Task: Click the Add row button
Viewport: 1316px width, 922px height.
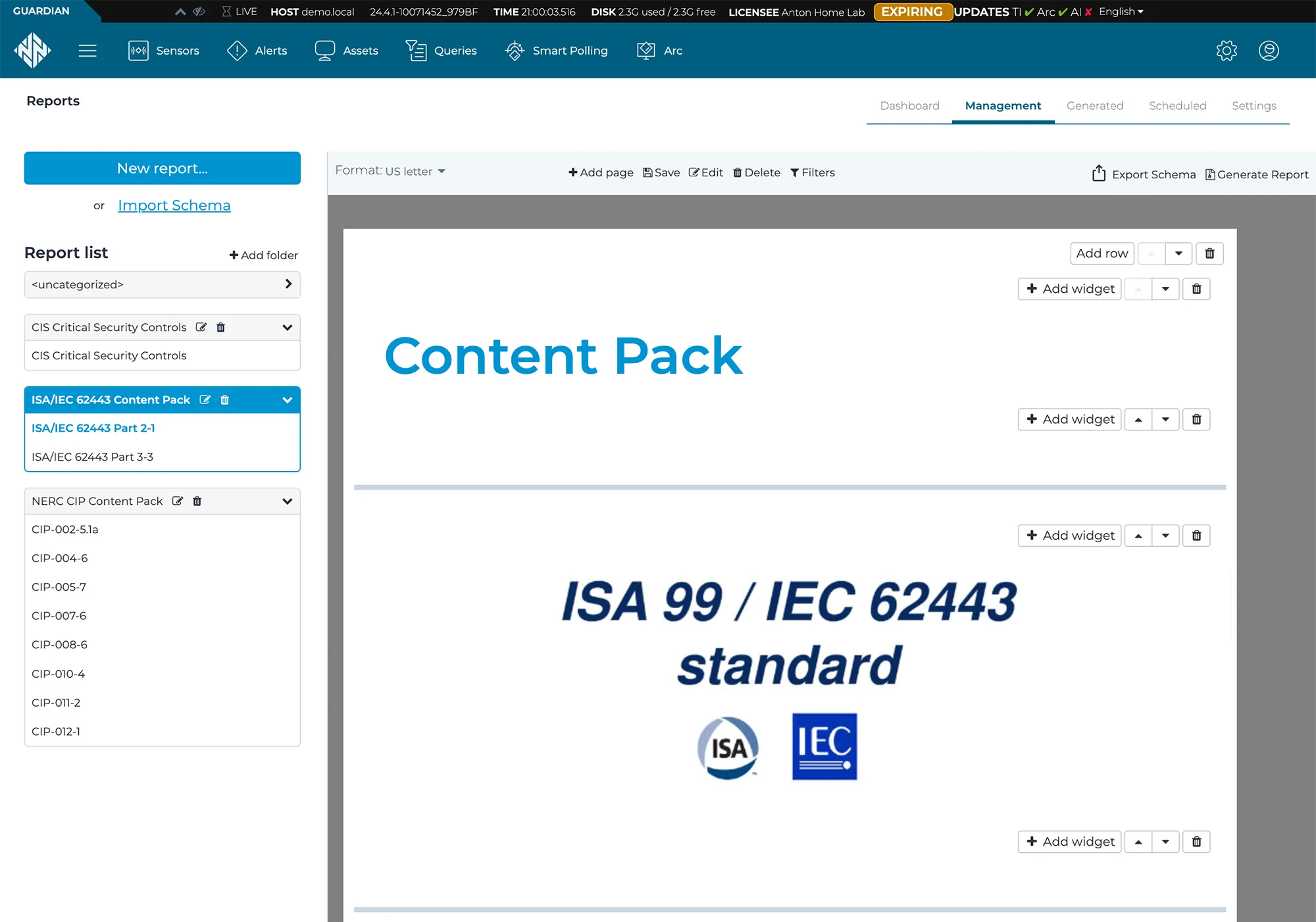Action: point(1102,253)
